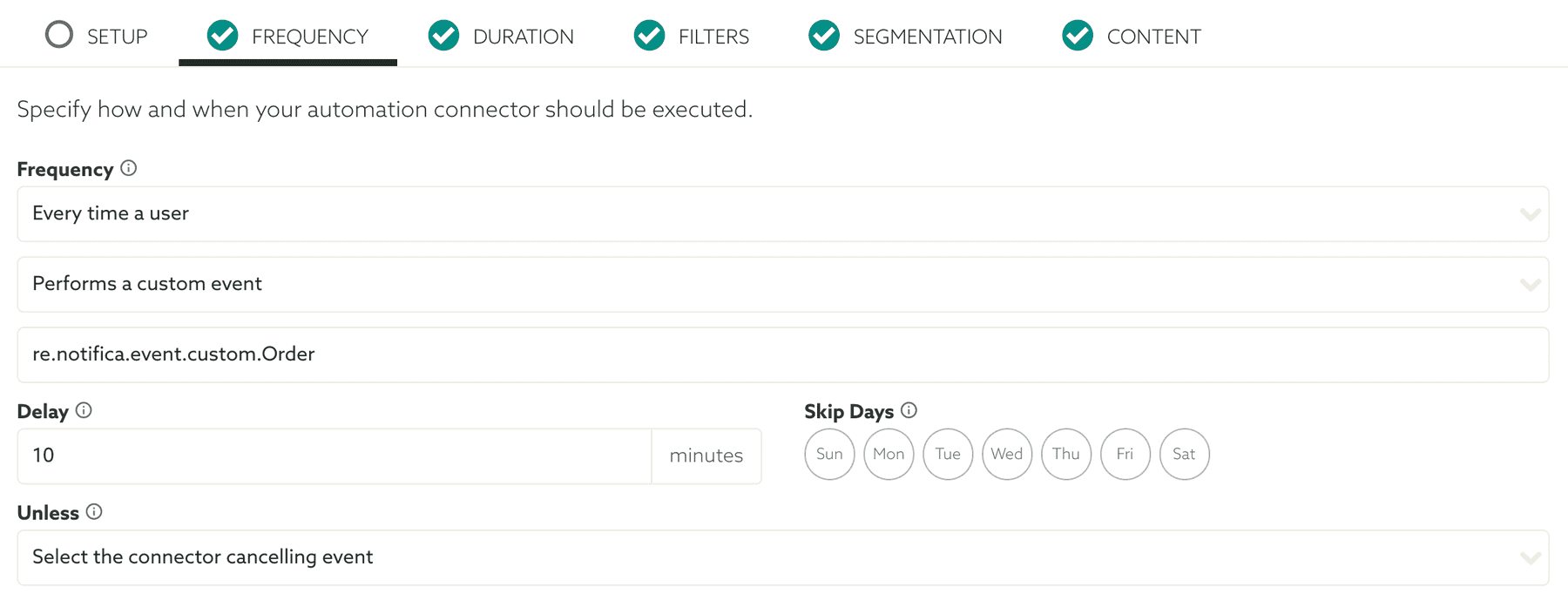Open the 'Performs a custom event' dropdown
The height and width of the screenshot is (607, 1568).
[x=784, y=284]
